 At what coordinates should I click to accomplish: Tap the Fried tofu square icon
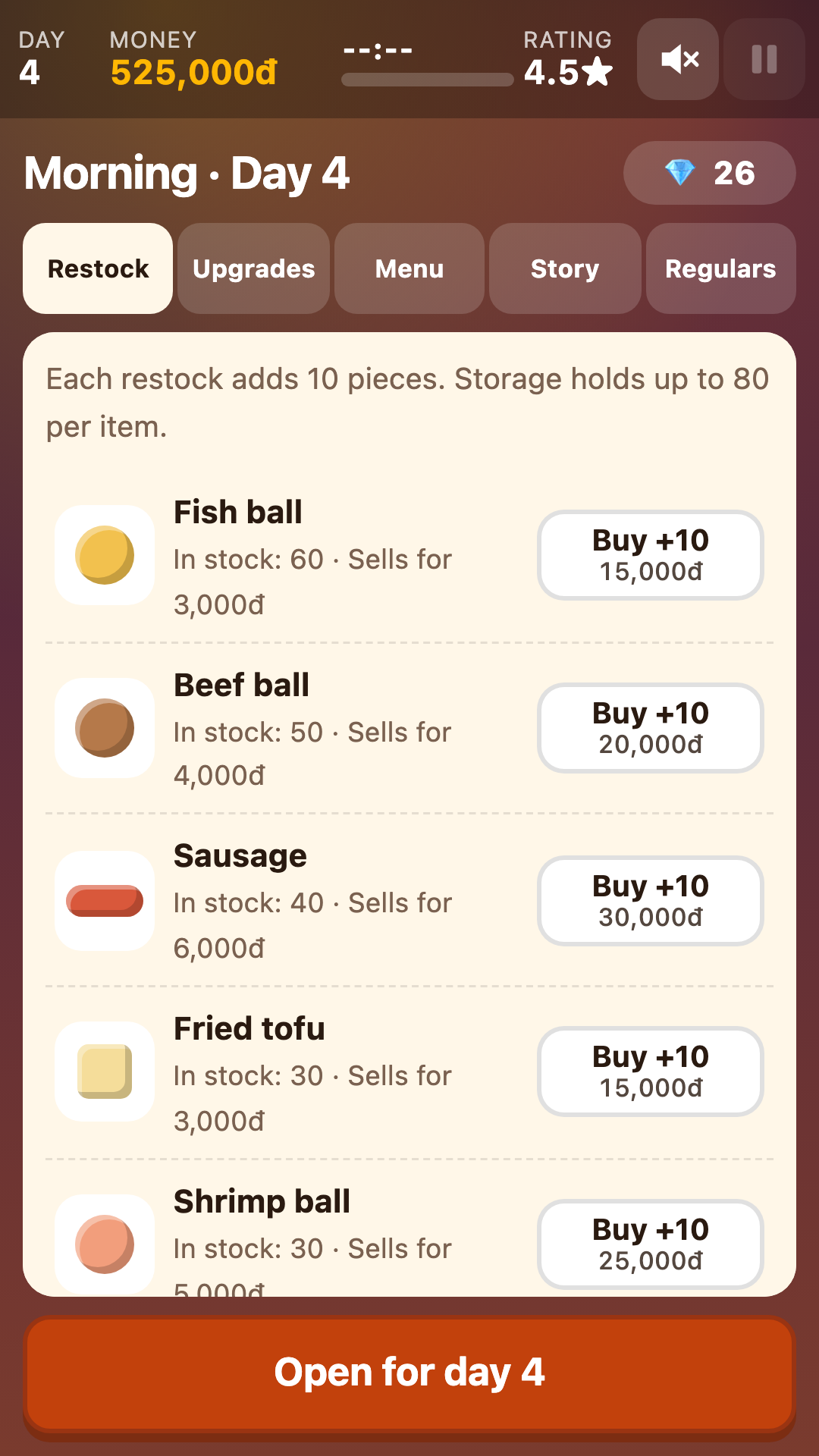pos(105,1072)
